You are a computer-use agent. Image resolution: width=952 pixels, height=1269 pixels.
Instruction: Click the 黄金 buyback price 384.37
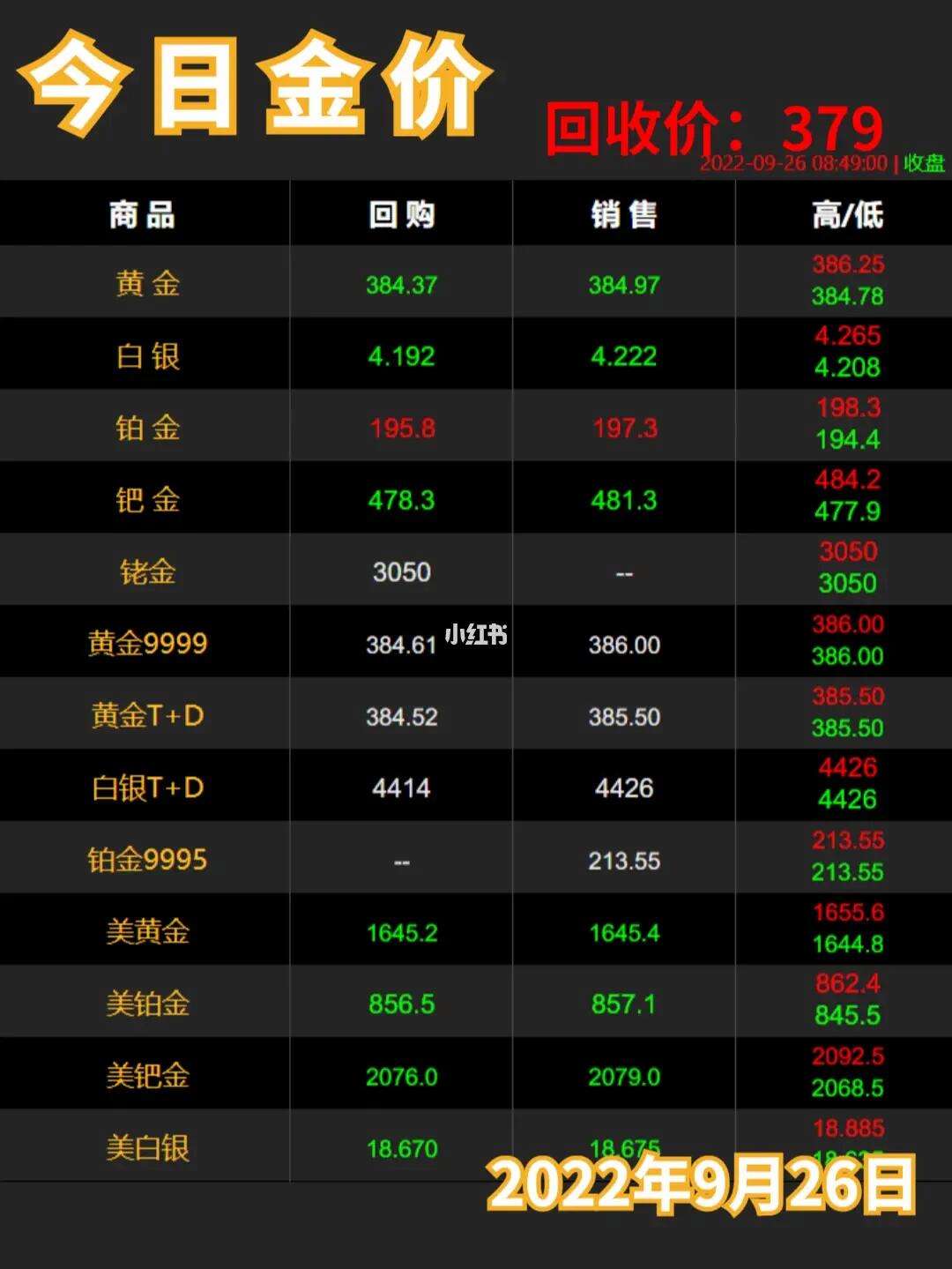tap(401, 285)
